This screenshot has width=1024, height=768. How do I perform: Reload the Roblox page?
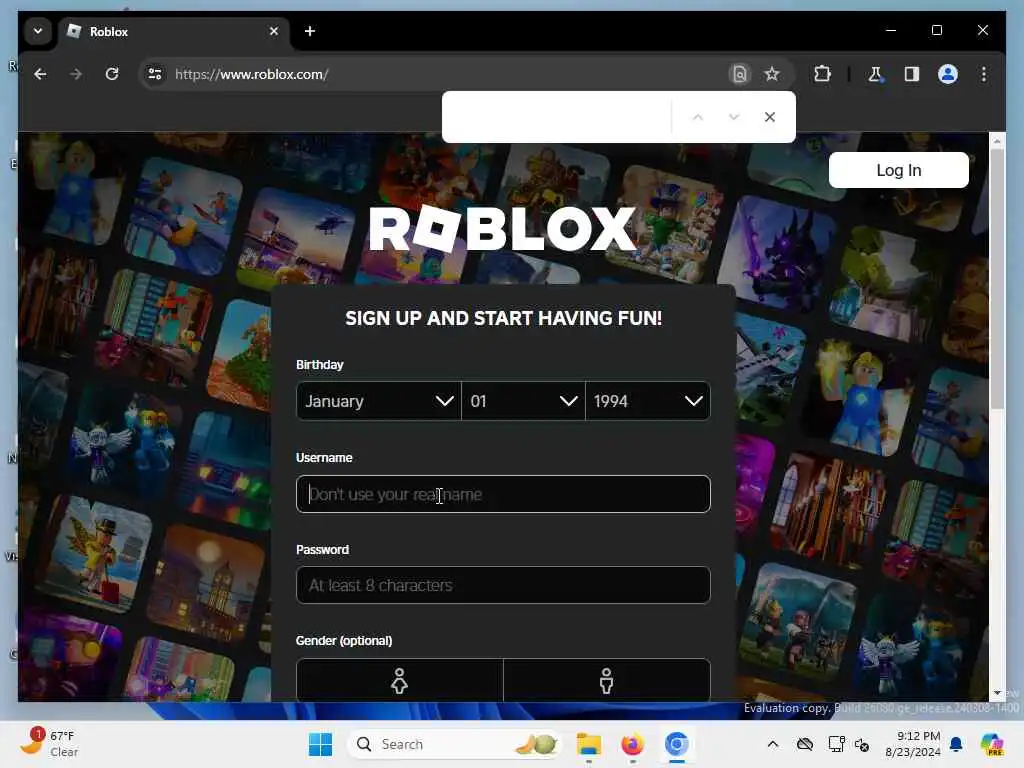pyautogui.click(x=112, y=74)
